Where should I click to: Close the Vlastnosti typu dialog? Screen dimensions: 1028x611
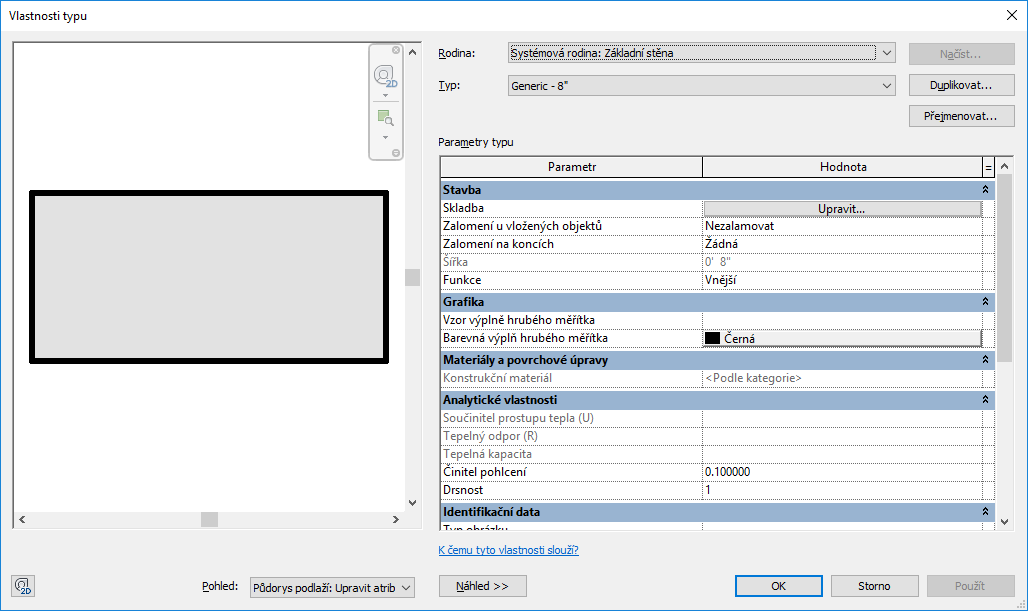[x=1012, y=15]
